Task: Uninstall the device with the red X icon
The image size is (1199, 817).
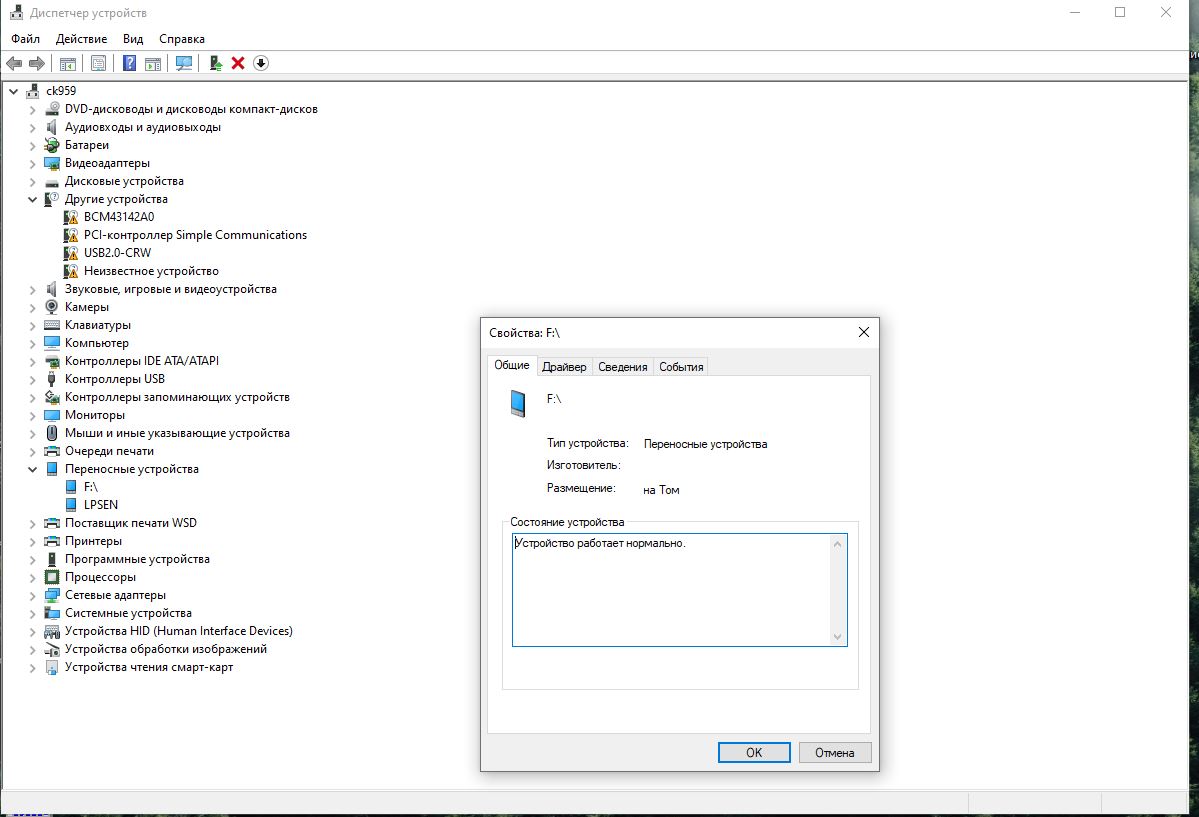Action: click(x=238, y=63)
